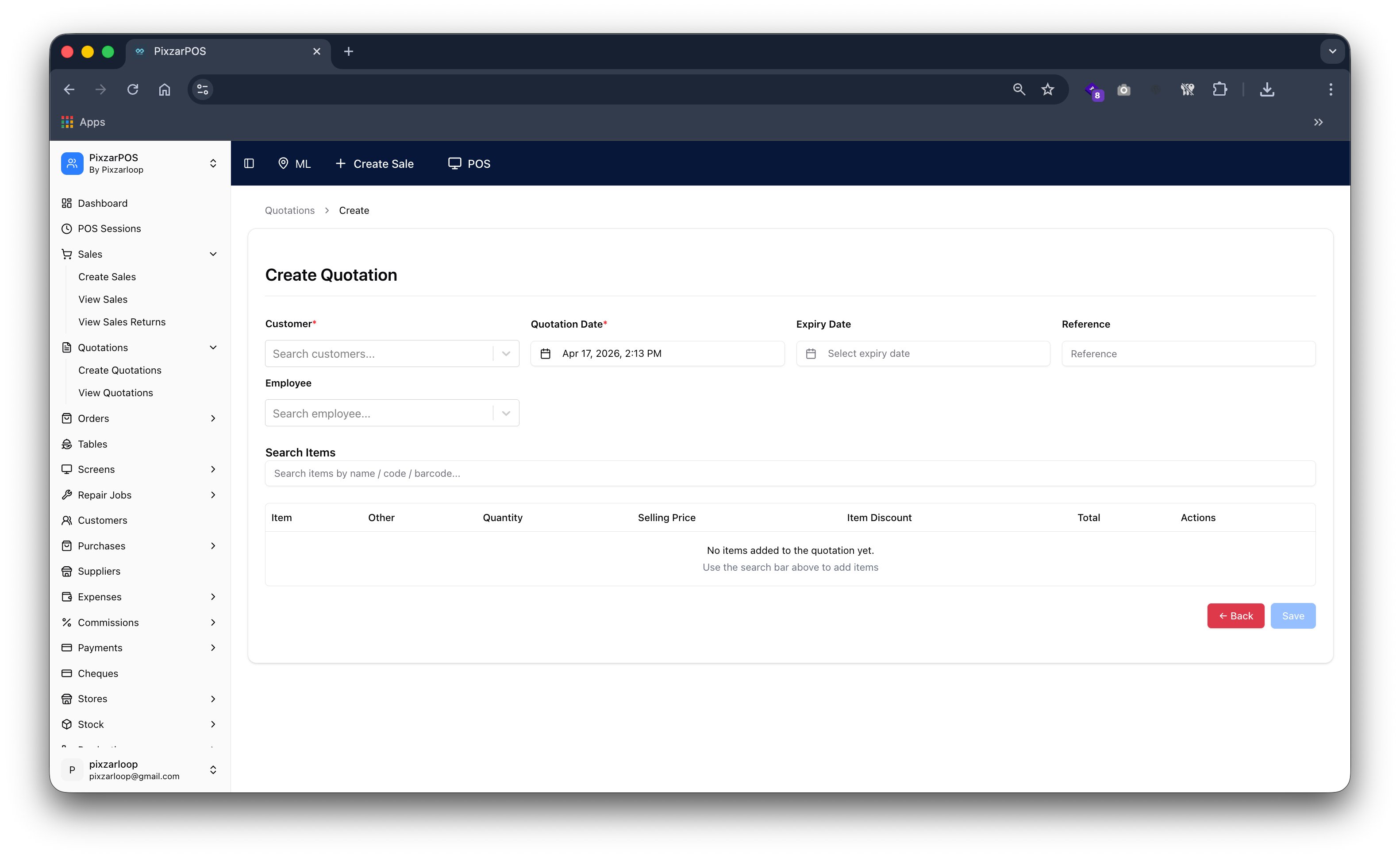Select the POS Sessions clock icon

pyautogui.click(x=67, y=228)
